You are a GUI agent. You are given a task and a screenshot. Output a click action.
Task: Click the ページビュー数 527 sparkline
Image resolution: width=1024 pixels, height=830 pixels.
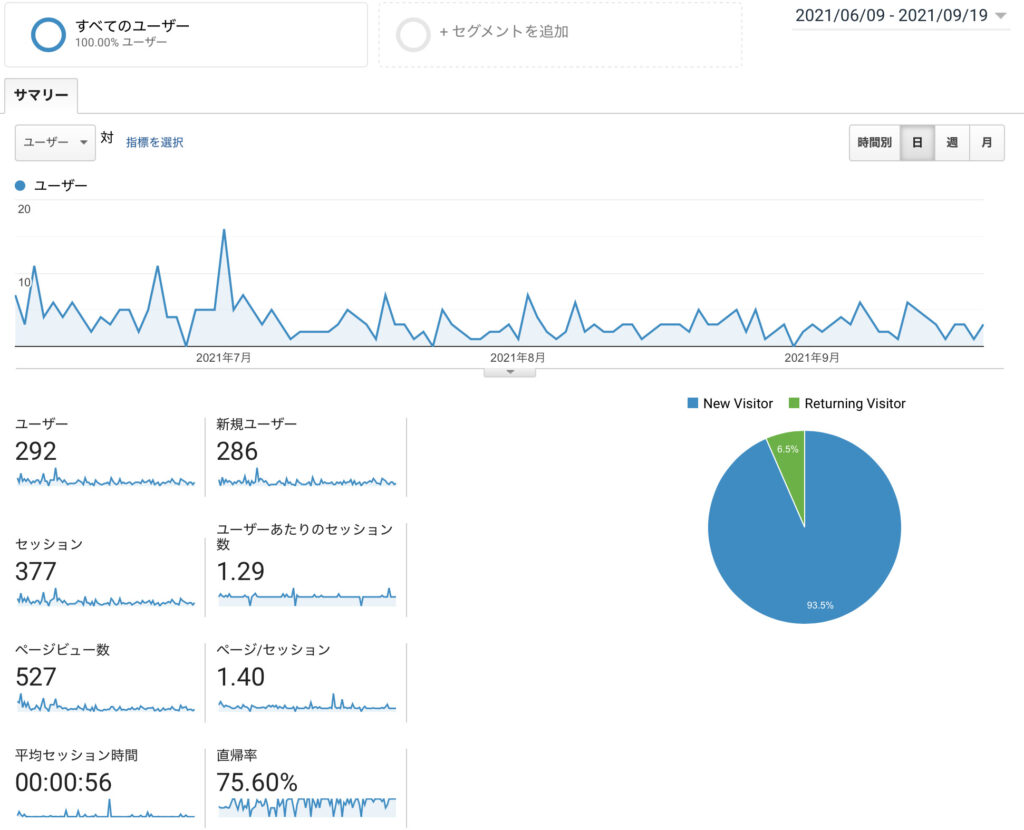pos(105,704)
